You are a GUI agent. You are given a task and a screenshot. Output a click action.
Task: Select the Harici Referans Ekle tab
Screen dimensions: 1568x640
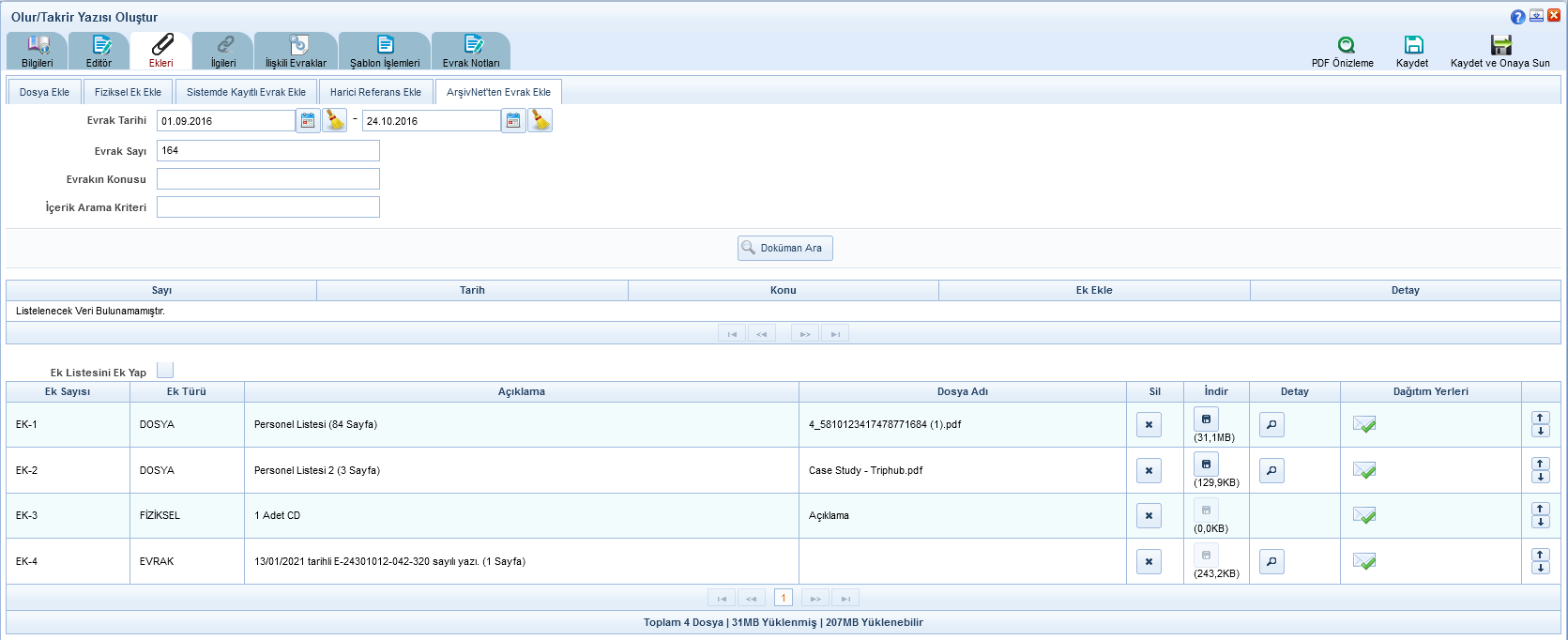375,92
